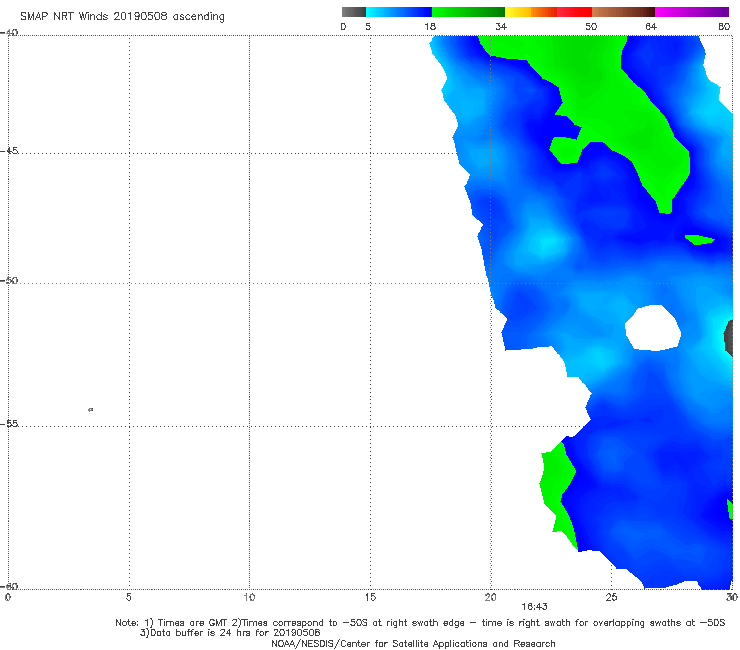Screen dimensions: 740x650
Task: Click the dark gray patch at the right edge
Action: (x=729, y=338)
